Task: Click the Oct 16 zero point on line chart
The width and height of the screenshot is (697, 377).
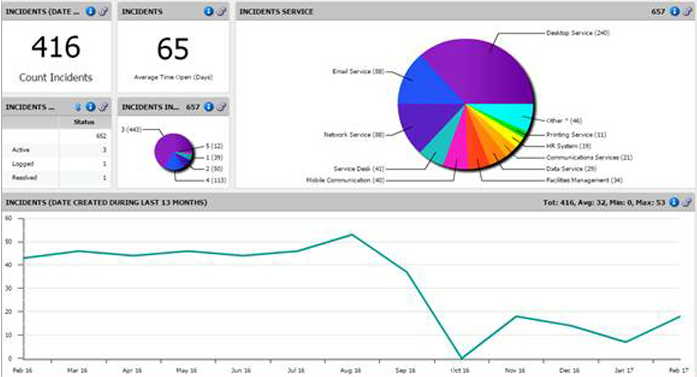Action: [x=462, y=358]
